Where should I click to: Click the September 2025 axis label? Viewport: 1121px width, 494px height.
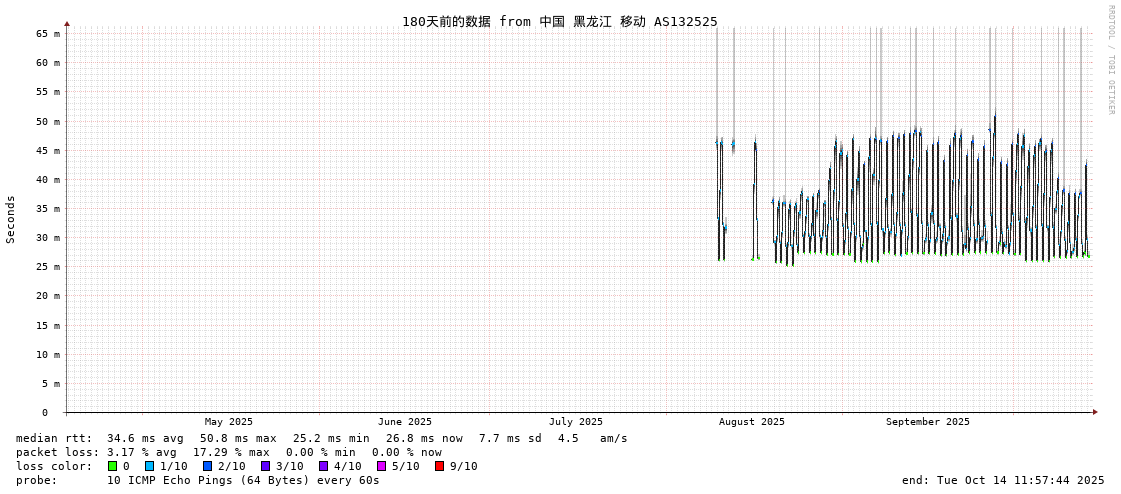coord(927,422)
